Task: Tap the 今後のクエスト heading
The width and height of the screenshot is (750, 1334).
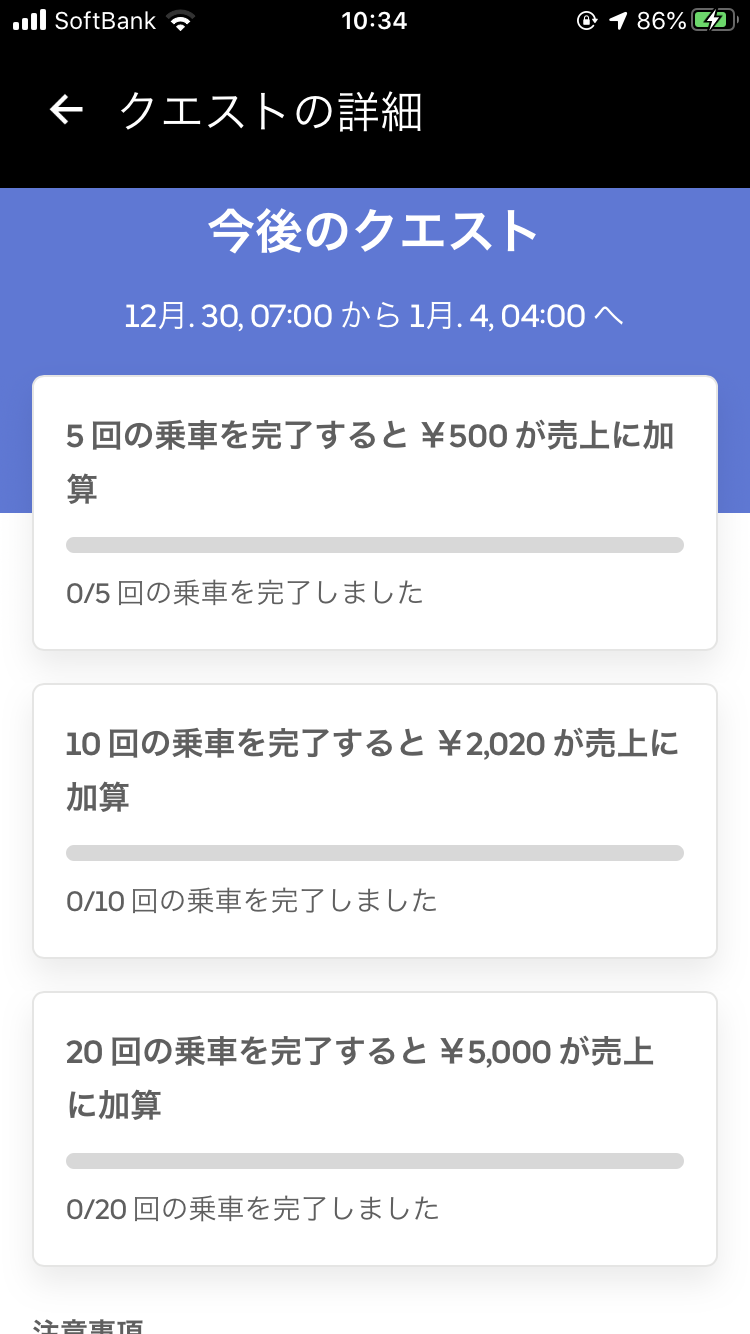Action: click(x=374, y=232)
